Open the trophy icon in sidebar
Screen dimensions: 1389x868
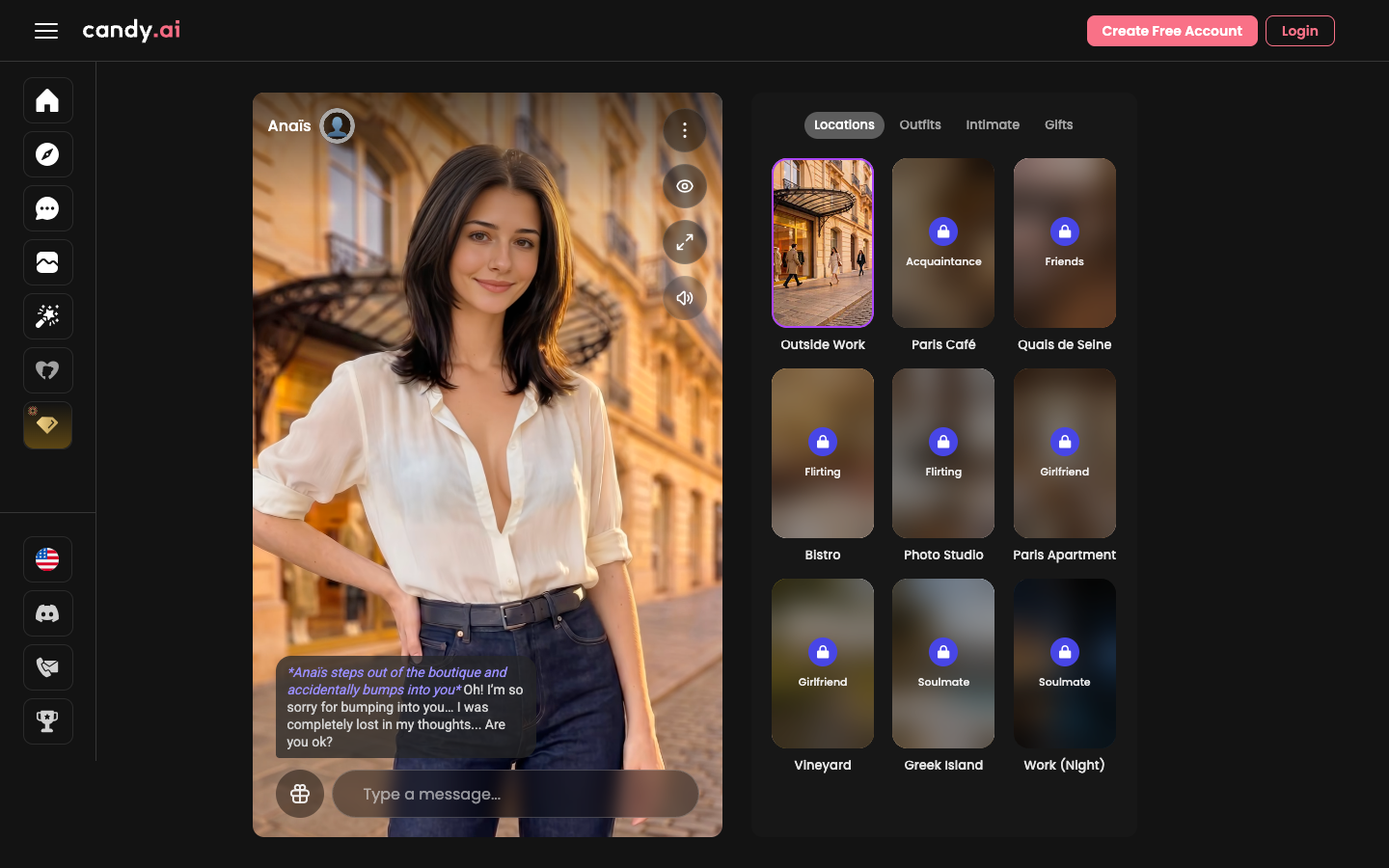click(47, 721)
